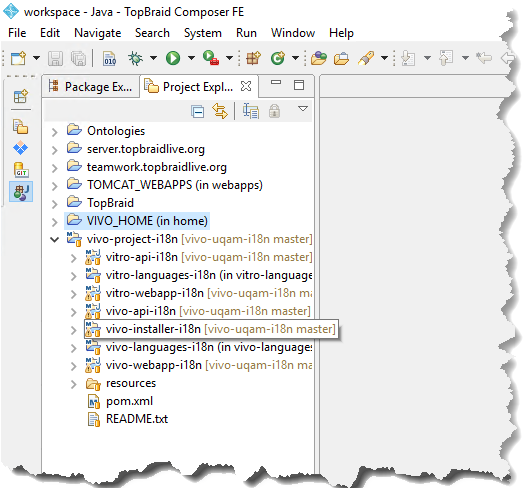Image resolution: width=527 pixels, height=490 pixels.
Task: Toggle Link with Editor
Action: 220,111
